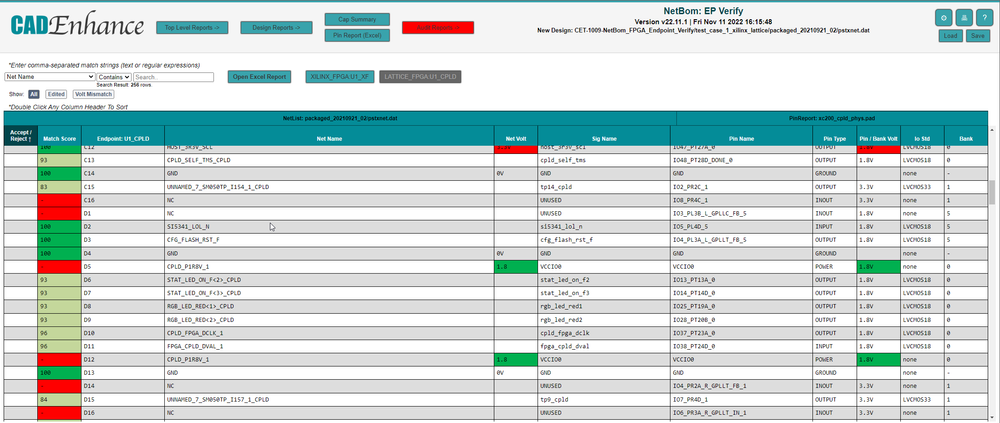
Task: Click the NetList: packaged_20210921_02/pstxnet.dat header
Action: [x=340, y=119]
